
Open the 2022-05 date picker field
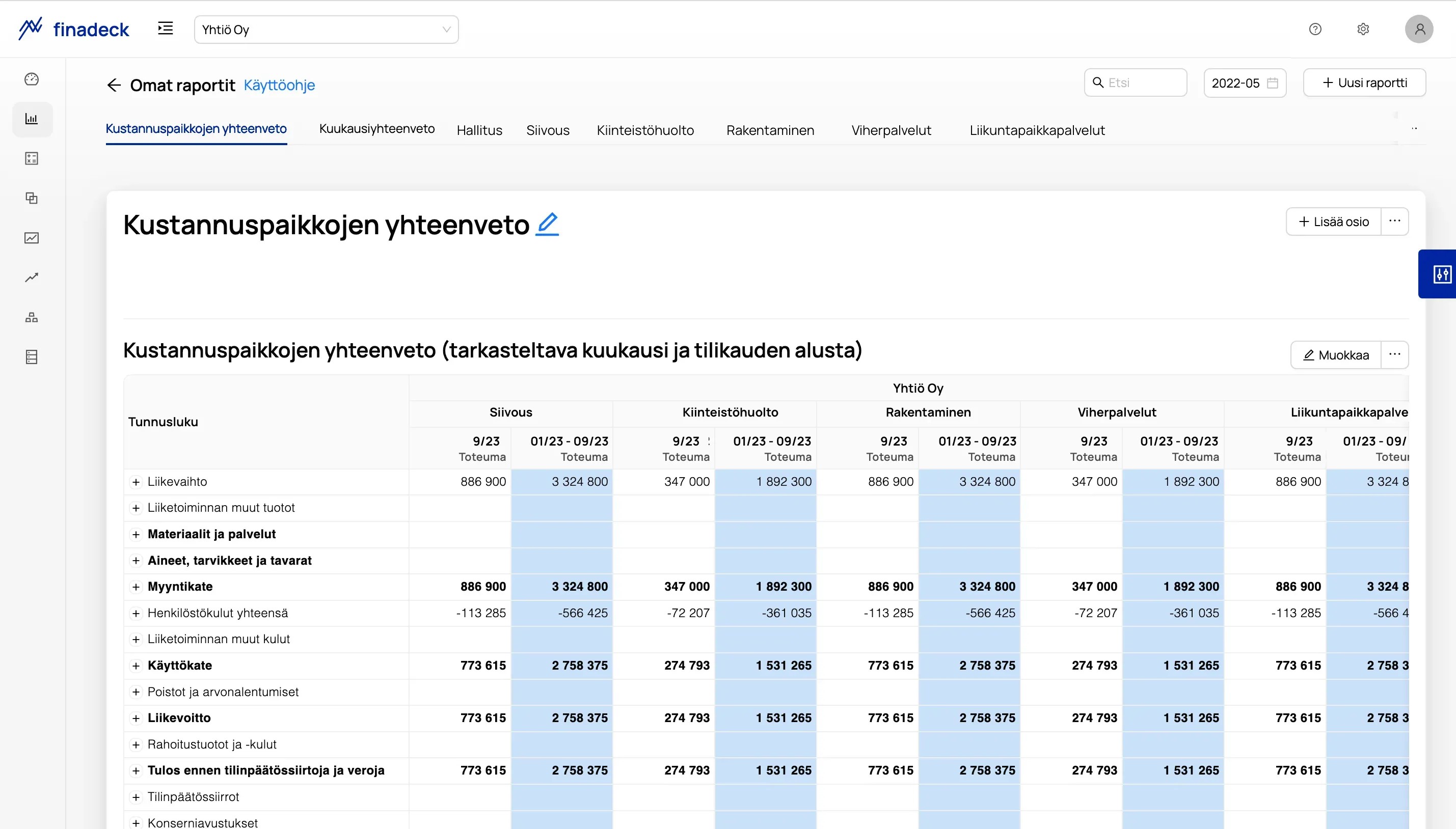pyautogui.click(x=1245, y=83)
